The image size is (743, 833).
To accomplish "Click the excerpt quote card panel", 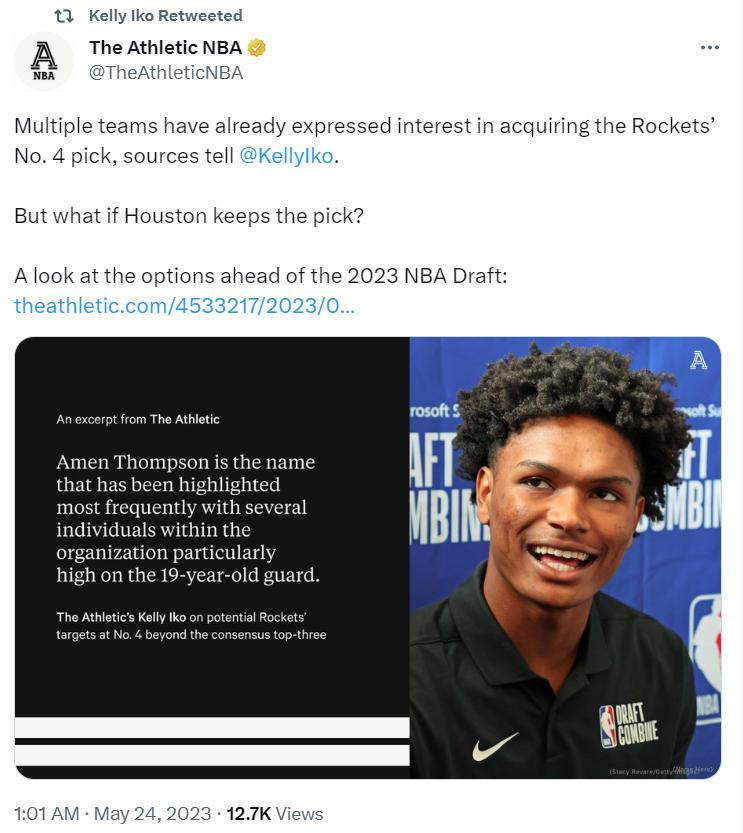I will click(212, 526).
